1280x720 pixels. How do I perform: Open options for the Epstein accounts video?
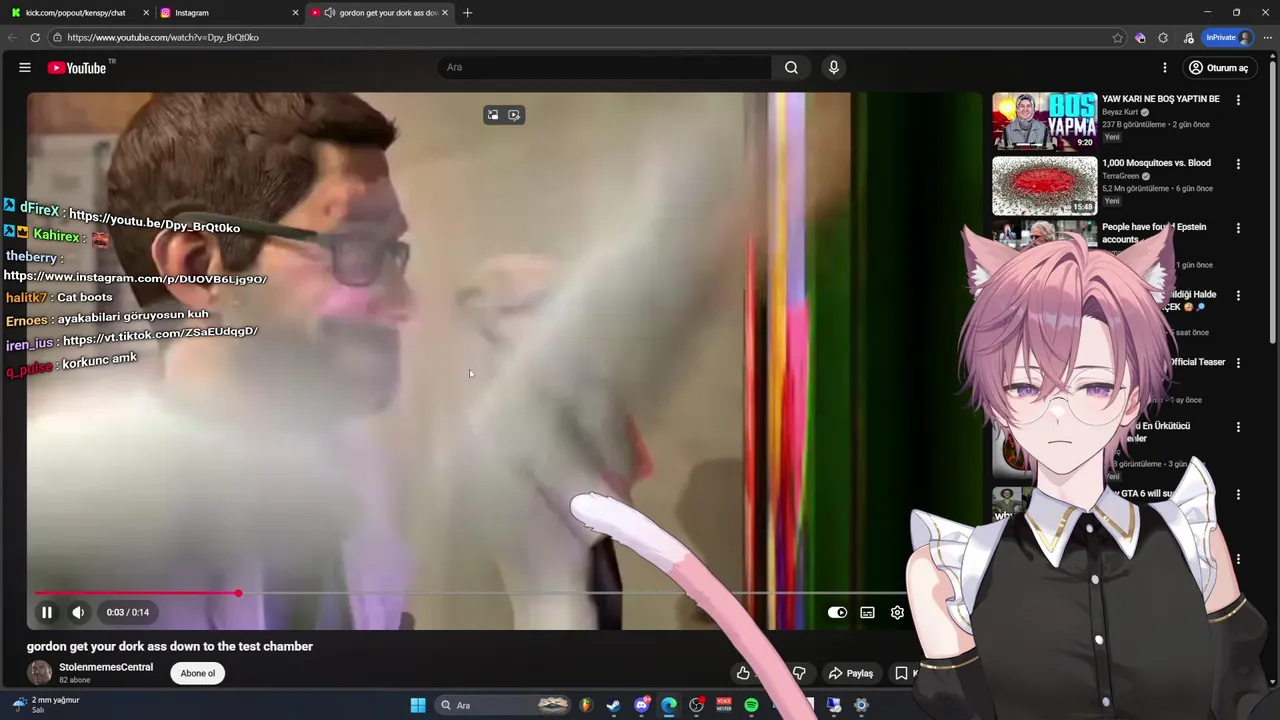tap(1238, 228)
